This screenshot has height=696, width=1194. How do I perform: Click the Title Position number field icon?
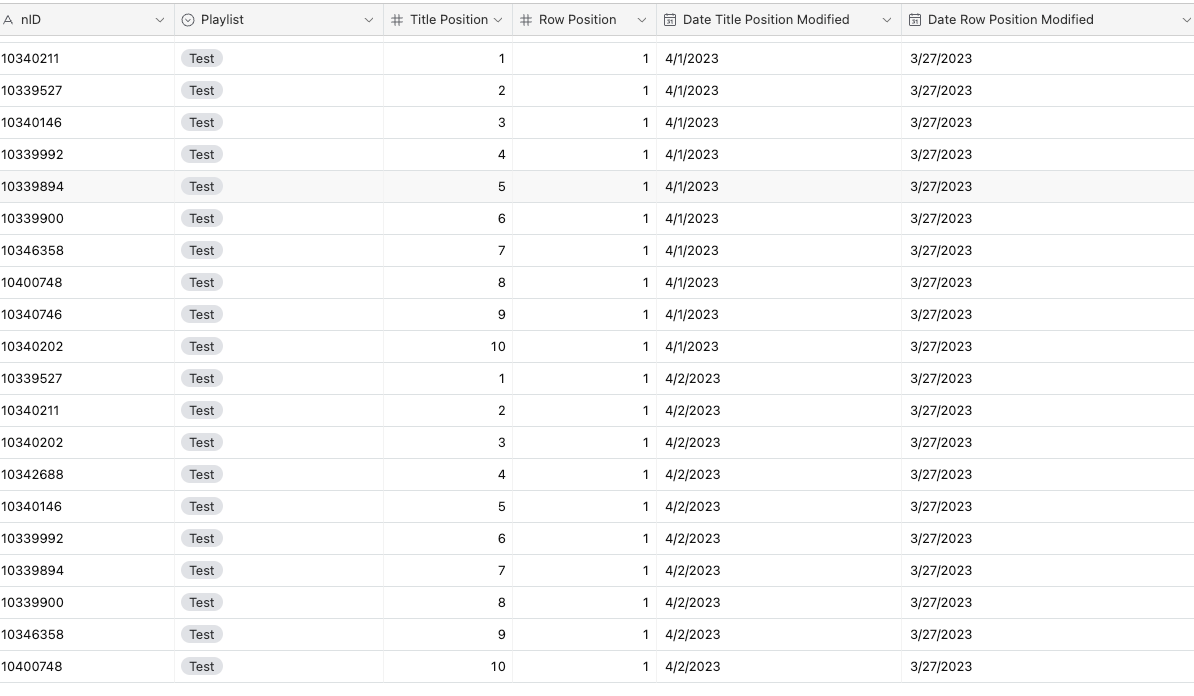(x=397, y=20)
